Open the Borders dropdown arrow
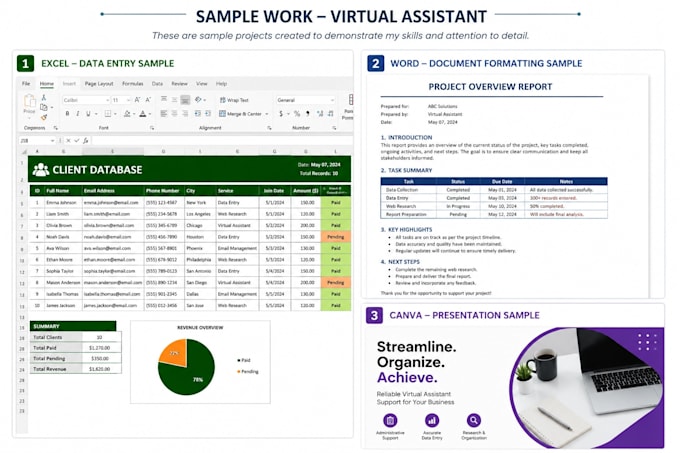This screenshot has height=453, width=680. [115, 114]
